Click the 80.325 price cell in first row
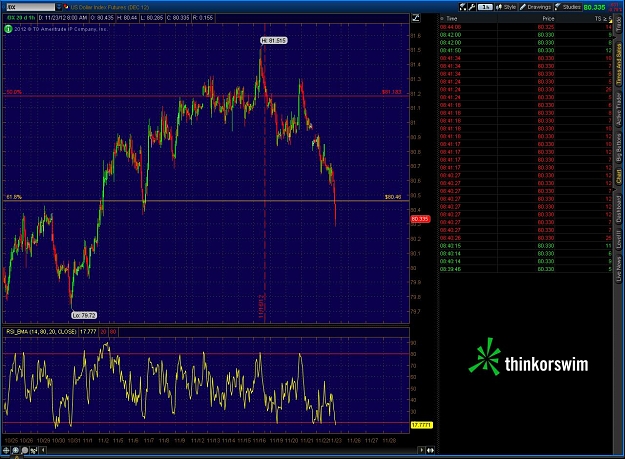 click(546, 27)
